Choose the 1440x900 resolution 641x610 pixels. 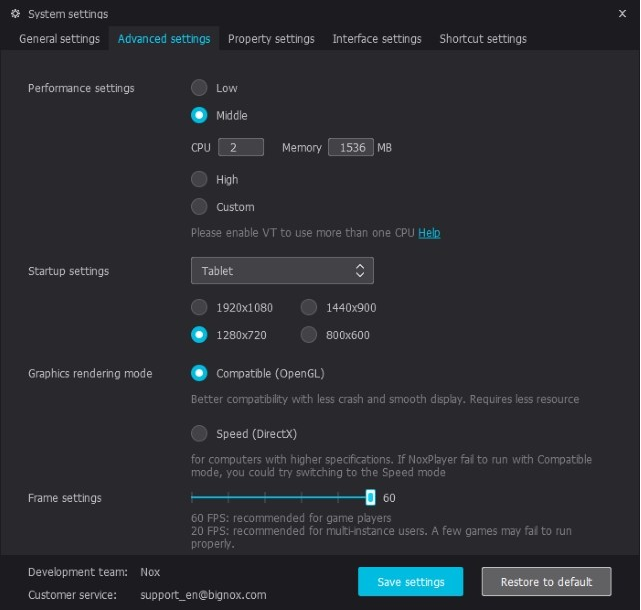[x=309, y=308]
